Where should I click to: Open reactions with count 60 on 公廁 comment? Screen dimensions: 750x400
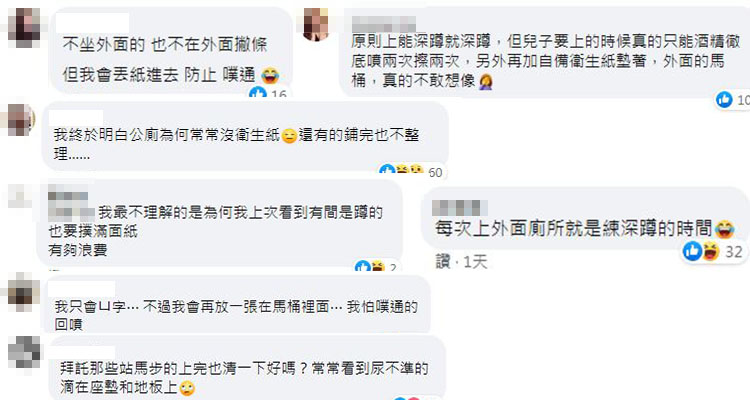pyautogui.click(x=411, y=171)
